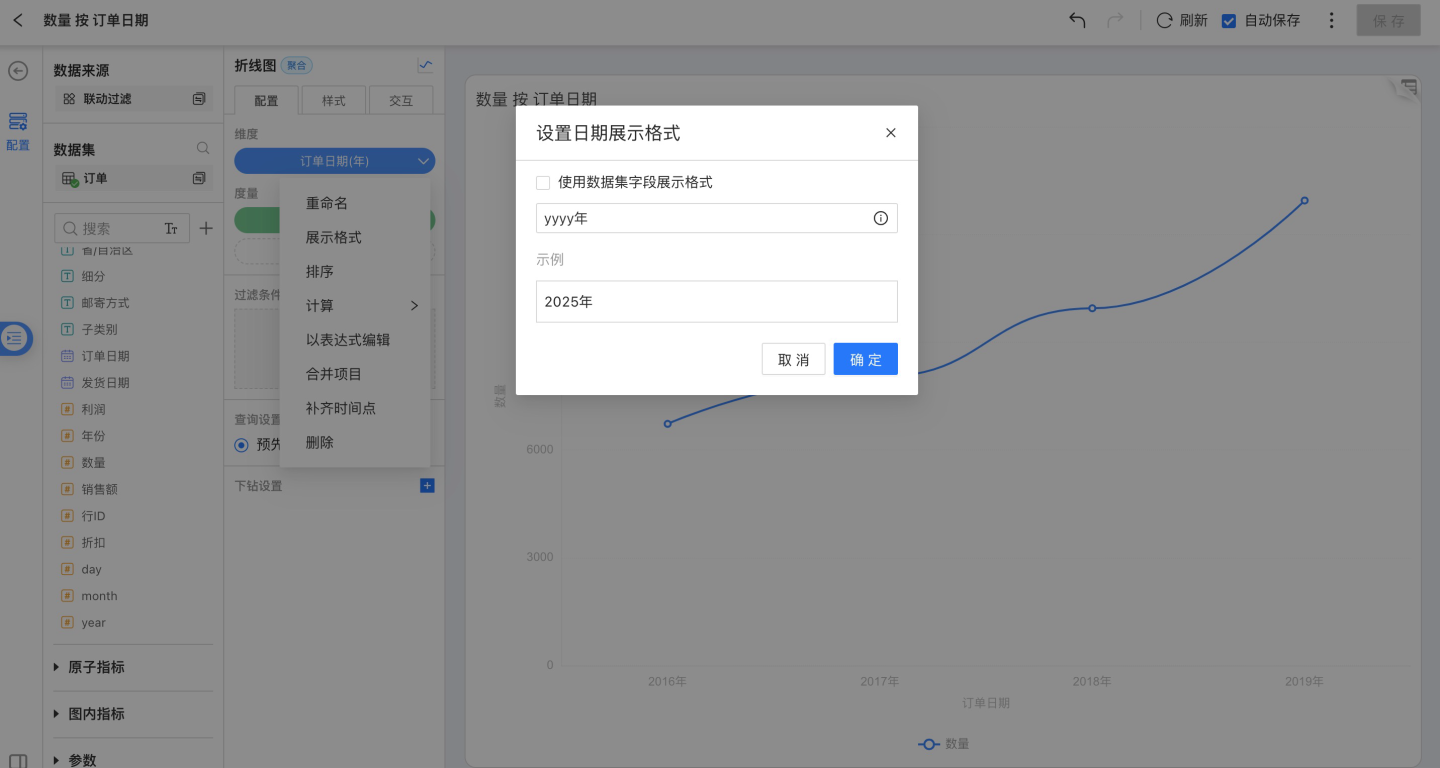Viewport: 1440px width, 768px height.
Task: Select 排序 from the context menu
Action: [x=320, y=271]
